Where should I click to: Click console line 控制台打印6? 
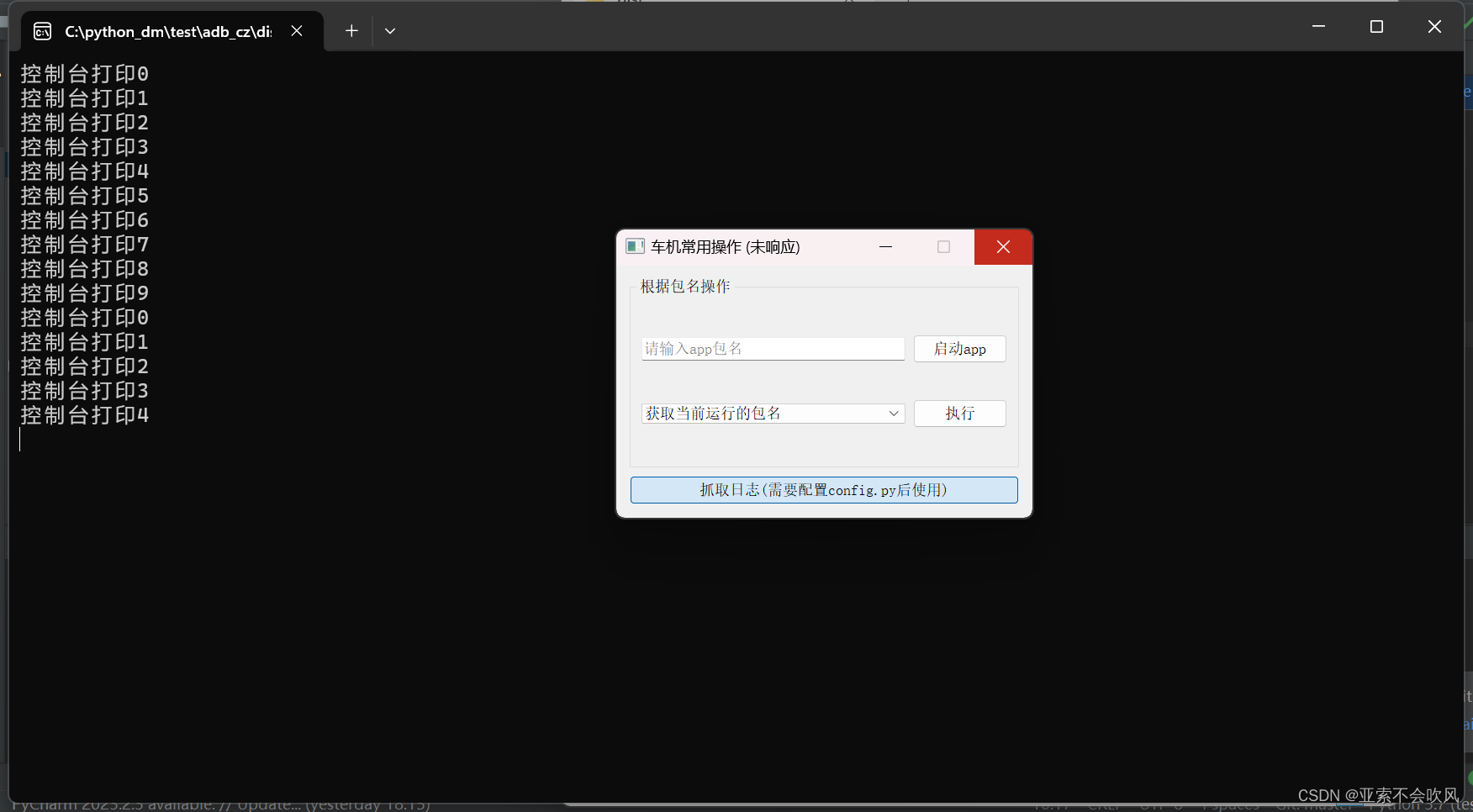pyautogui.click(x=85, y=220)
